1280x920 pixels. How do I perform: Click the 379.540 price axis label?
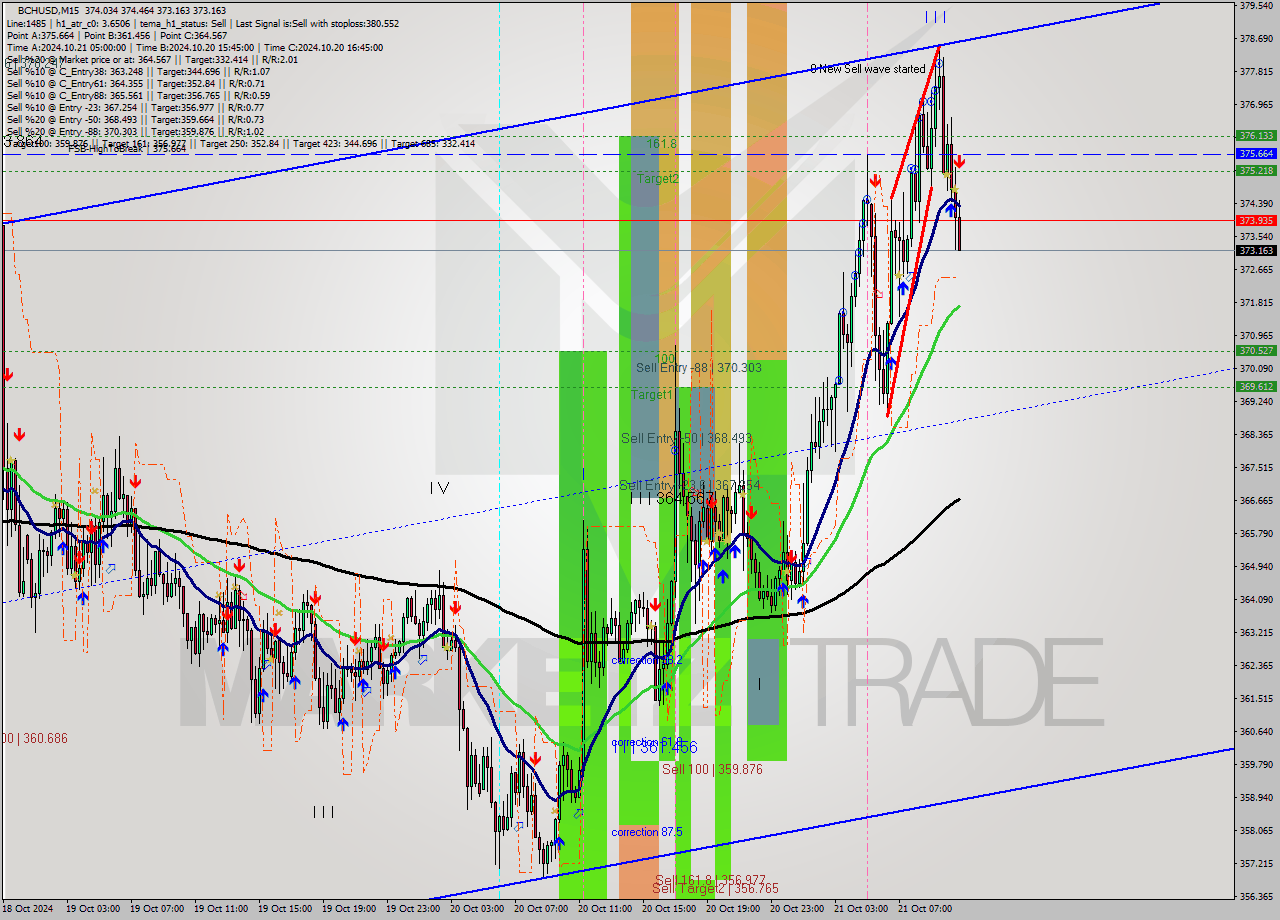click(x=1256, y=6)
